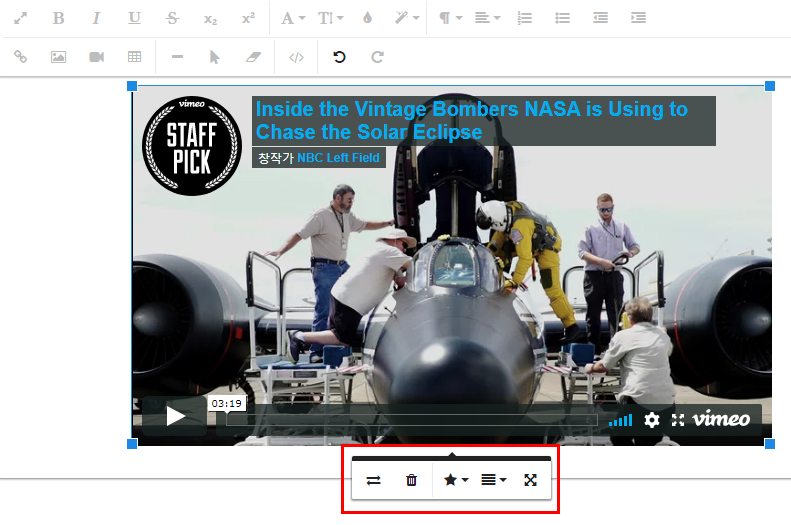
Task: Click the insert video toolbar icon
Action: [96, 57]
